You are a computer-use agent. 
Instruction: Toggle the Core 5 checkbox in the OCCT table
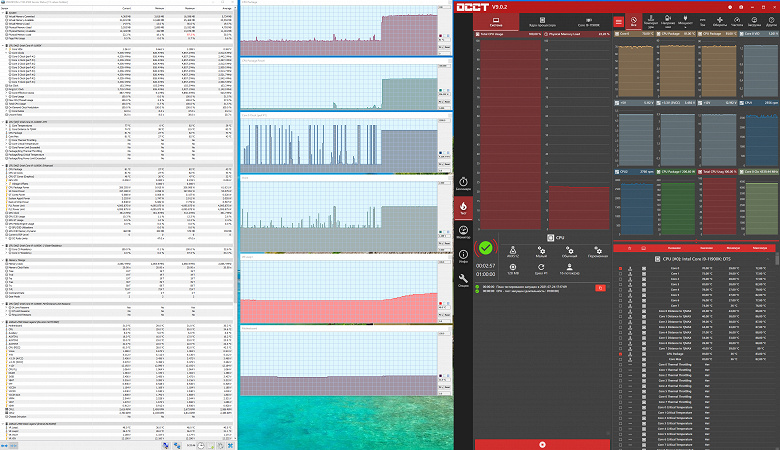point(620,295)
